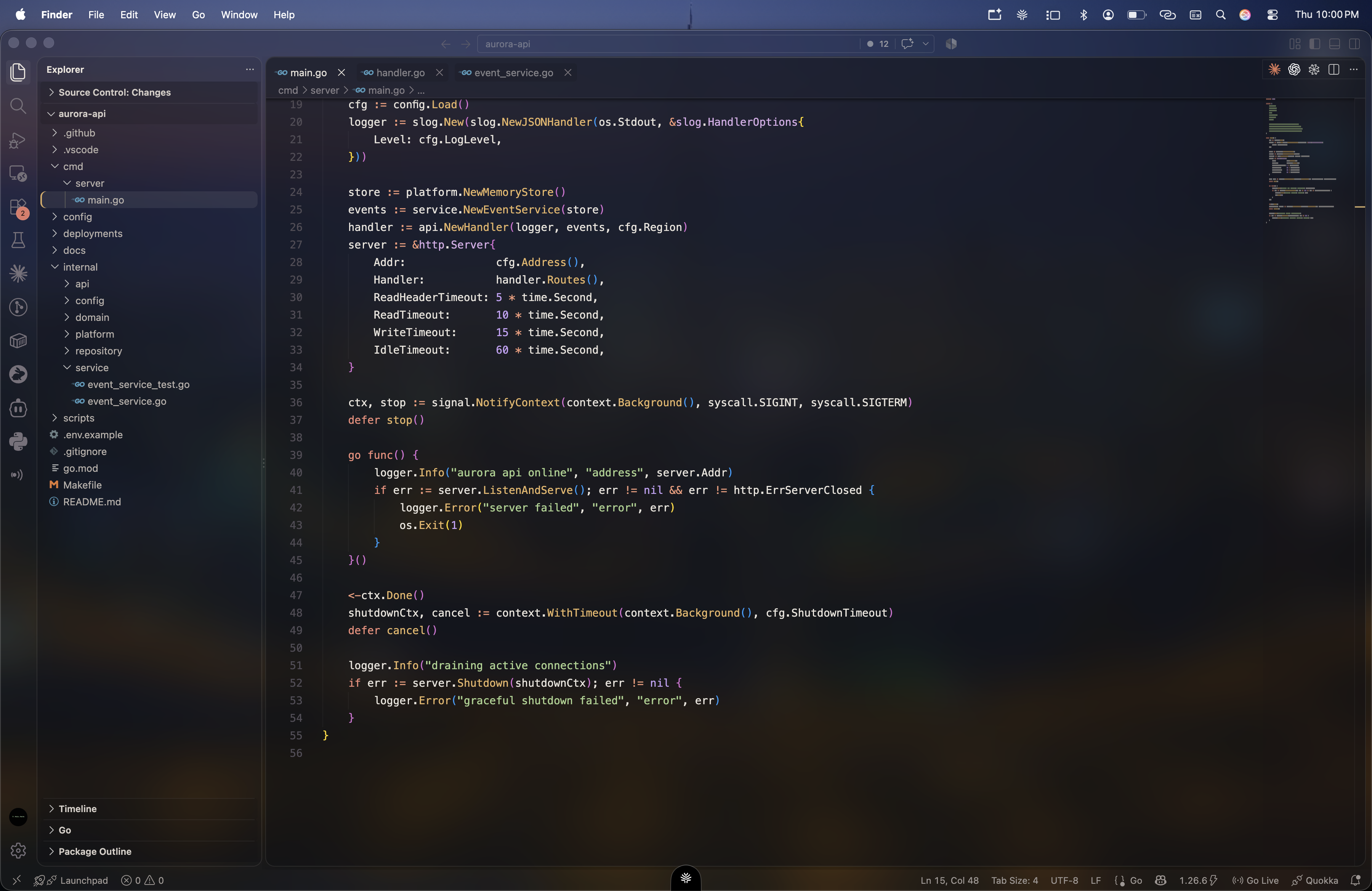Screen dimensions: 1372x891
Task: Collapse the internal folder
Action: pos(149,267)
